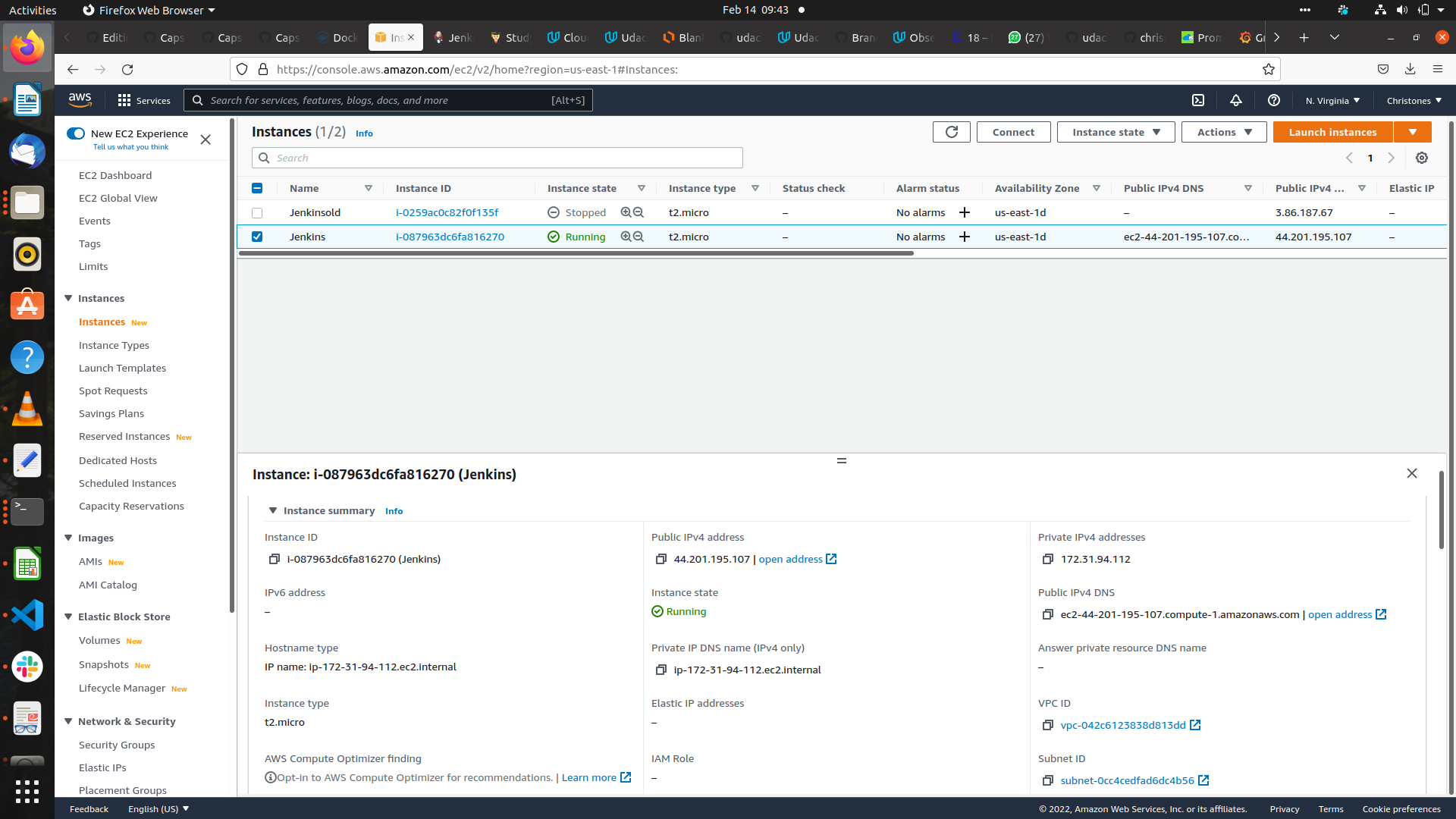Click the refresh instances button

pos(951,131)
